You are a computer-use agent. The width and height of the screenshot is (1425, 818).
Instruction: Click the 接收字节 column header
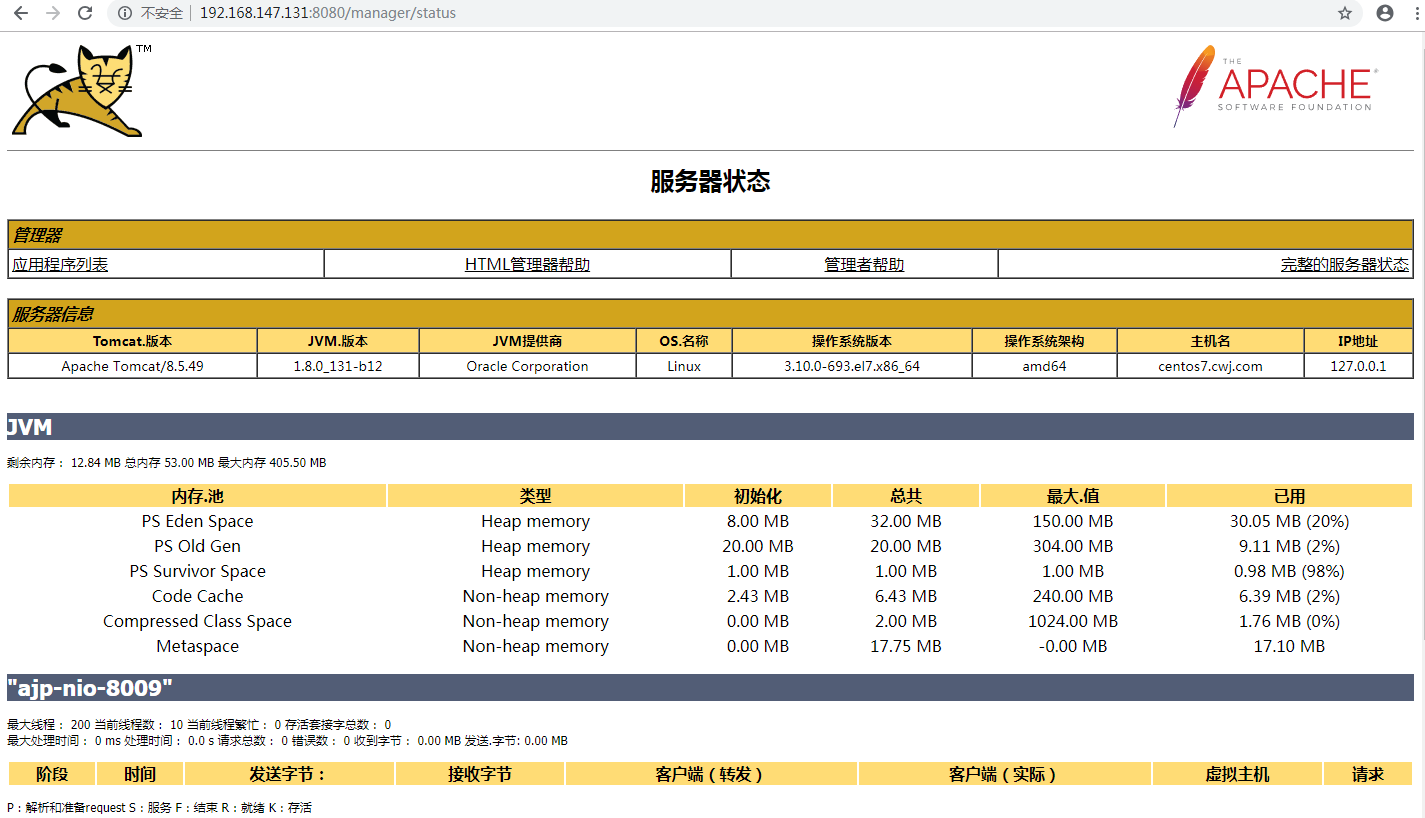480,774
